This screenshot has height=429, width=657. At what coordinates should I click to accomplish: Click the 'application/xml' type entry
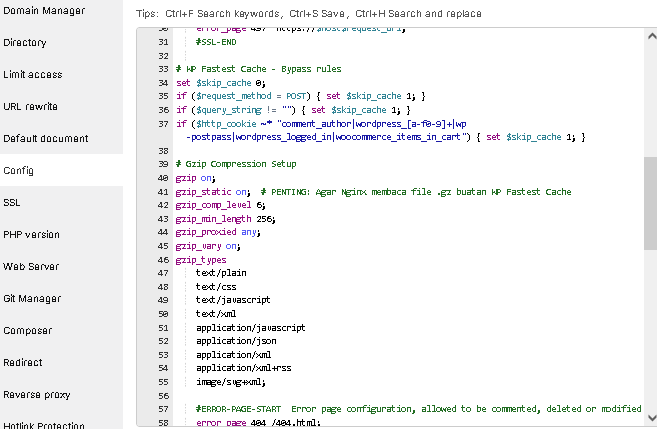pos(234,355)
